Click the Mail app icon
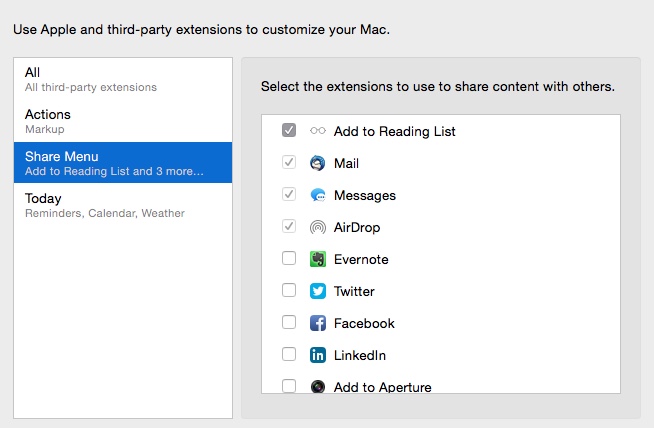Image resolution: width=654 pixels, height=428 pixels. point(317,163)
